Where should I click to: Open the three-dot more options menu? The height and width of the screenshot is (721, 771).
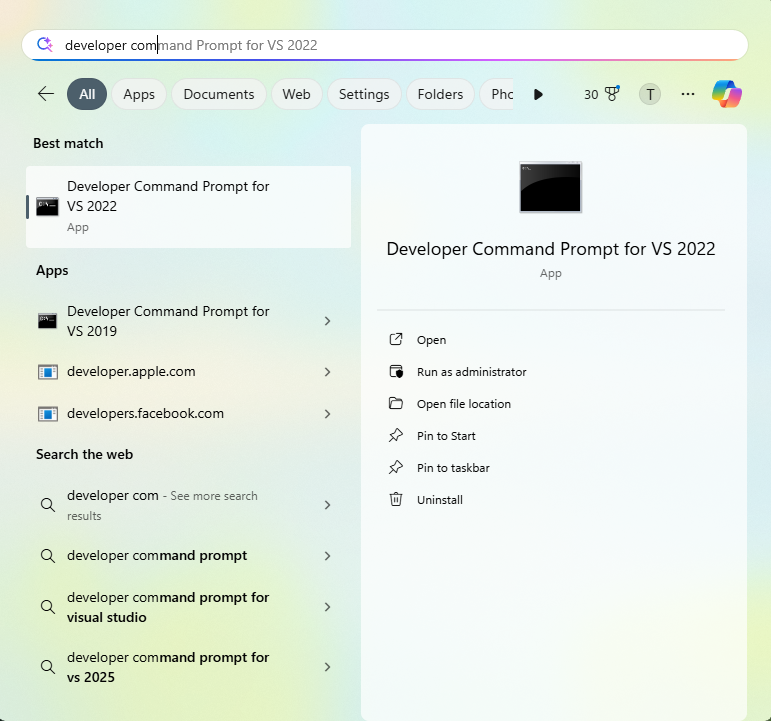(688, 94)
